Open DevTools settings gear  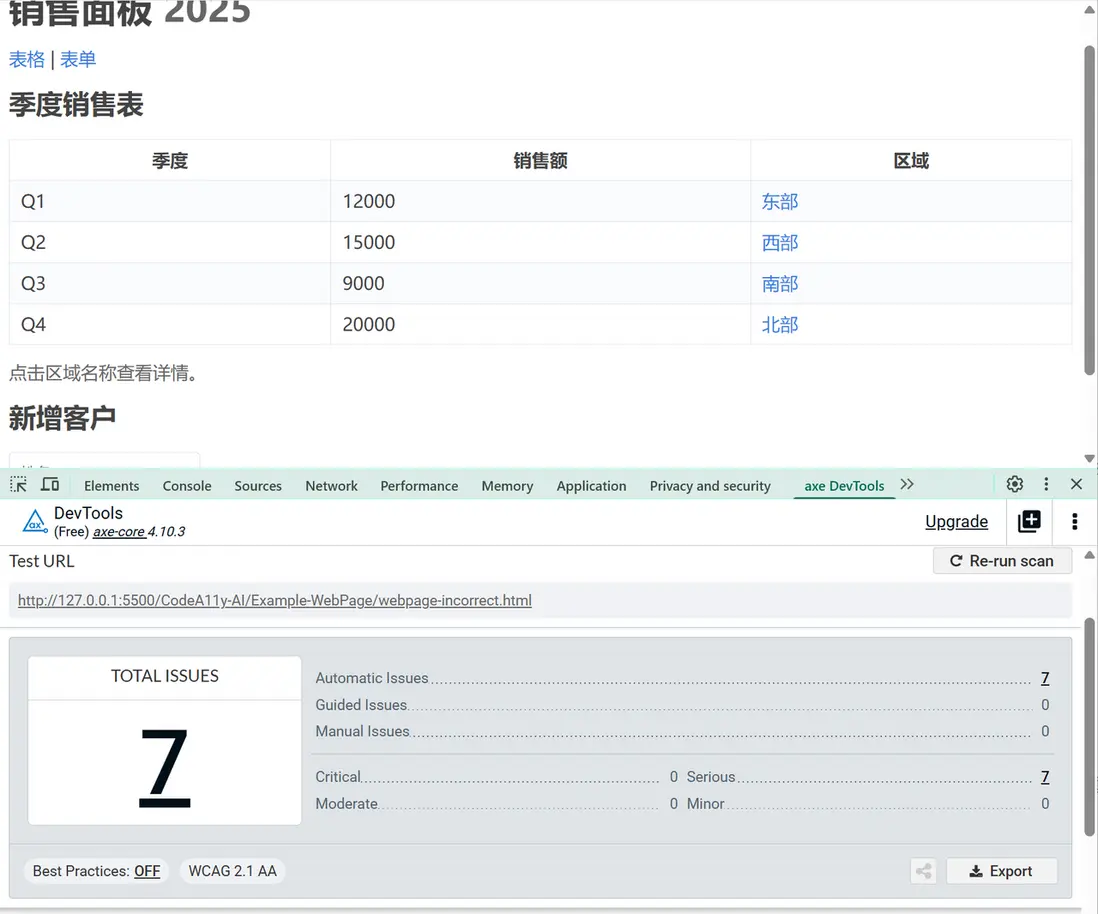coord(1015,484)
